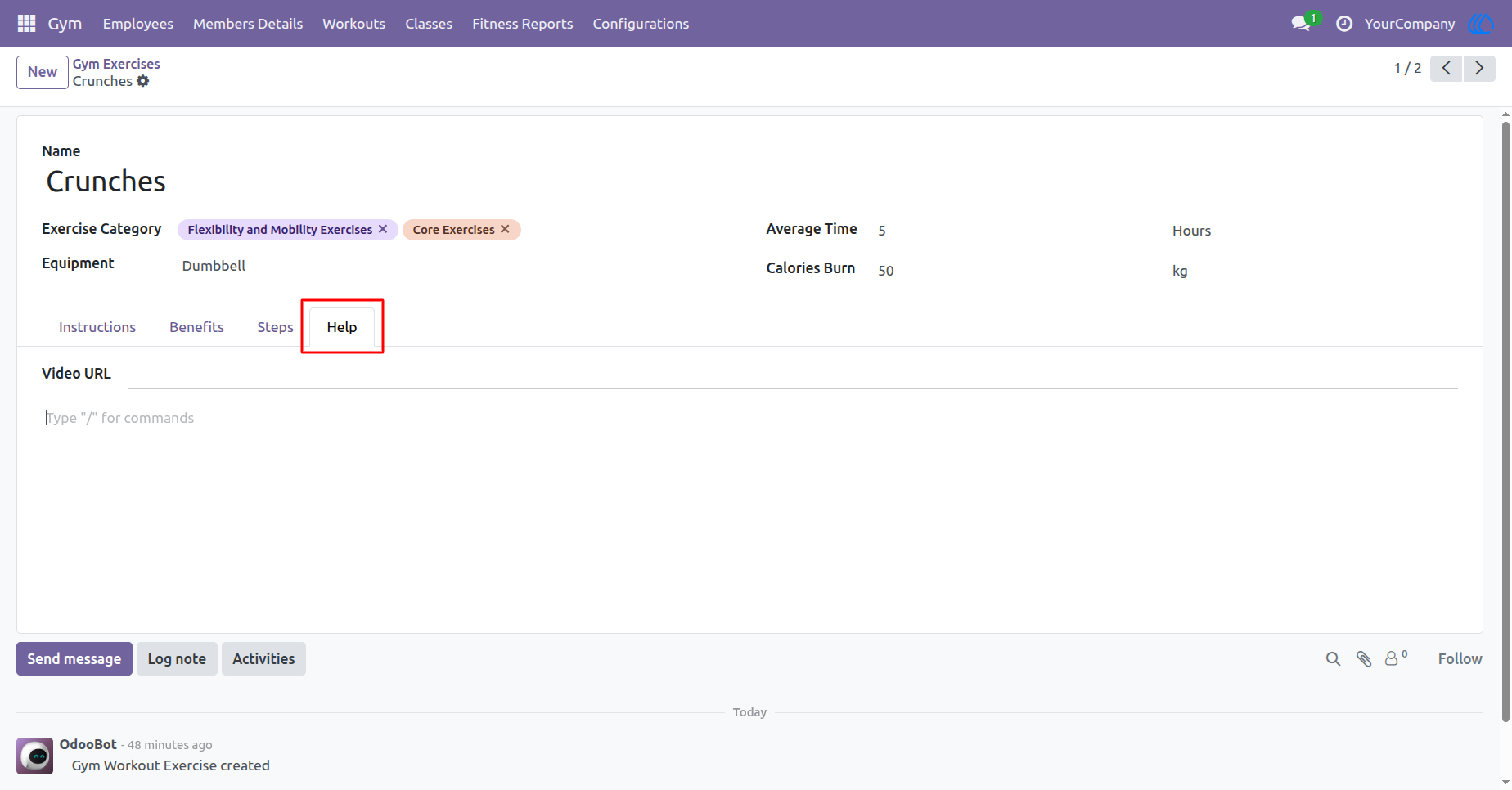
Task: Go to next record arrow
Action: pyautogui.click(x=1479, y=68)
